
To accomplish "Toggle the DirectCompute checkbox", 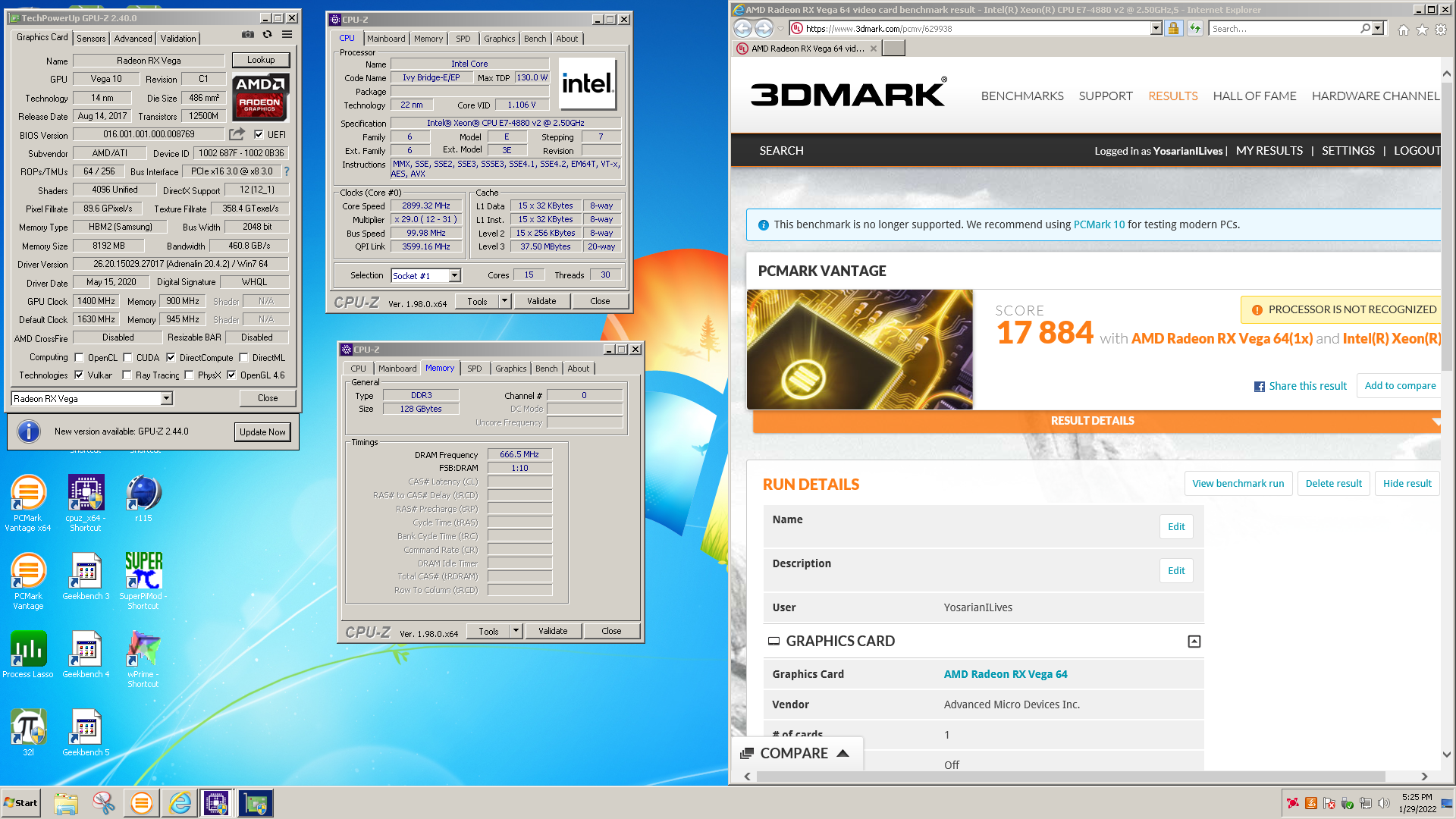I will coord(171,357).
